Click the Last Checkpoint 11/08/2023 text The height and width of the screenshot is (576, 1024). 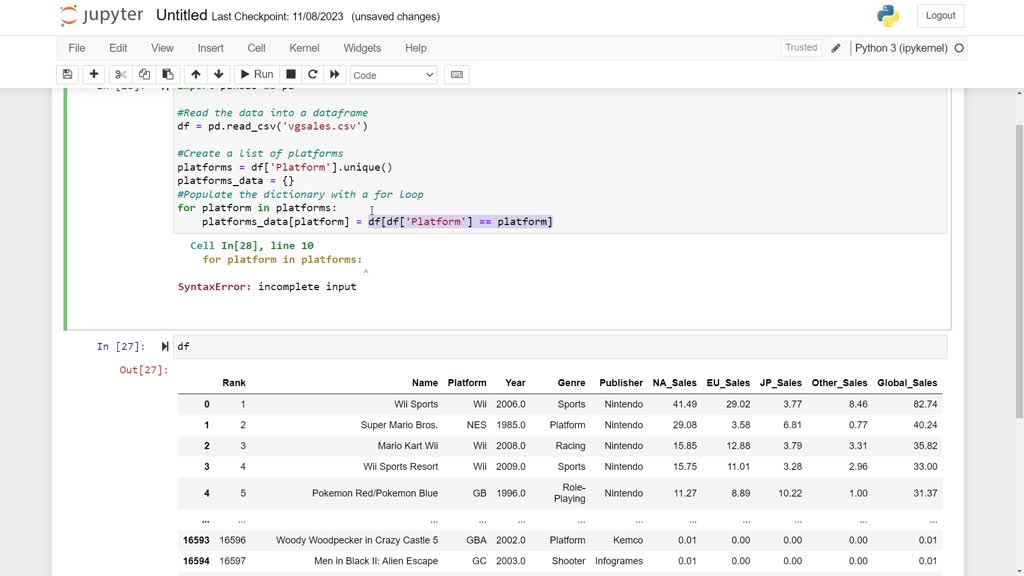277,17
